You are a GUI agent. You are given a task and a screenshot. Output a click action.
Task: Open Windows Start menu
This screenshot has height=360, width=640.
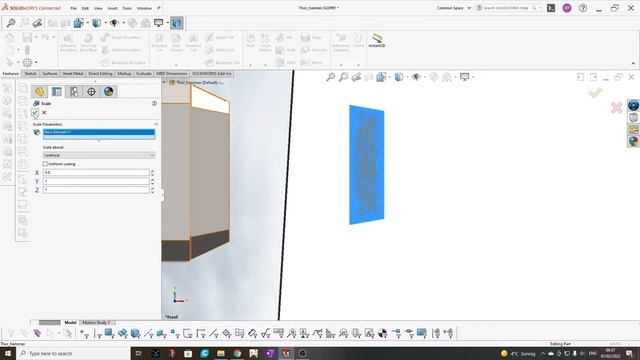(8, 353)
